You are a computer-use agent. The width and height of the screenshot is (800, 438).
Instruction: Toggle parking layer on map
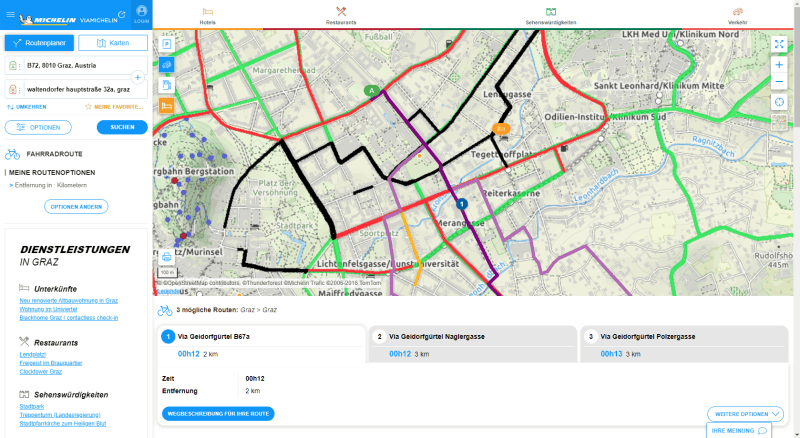pyautogui.click(x=167, y=45)
